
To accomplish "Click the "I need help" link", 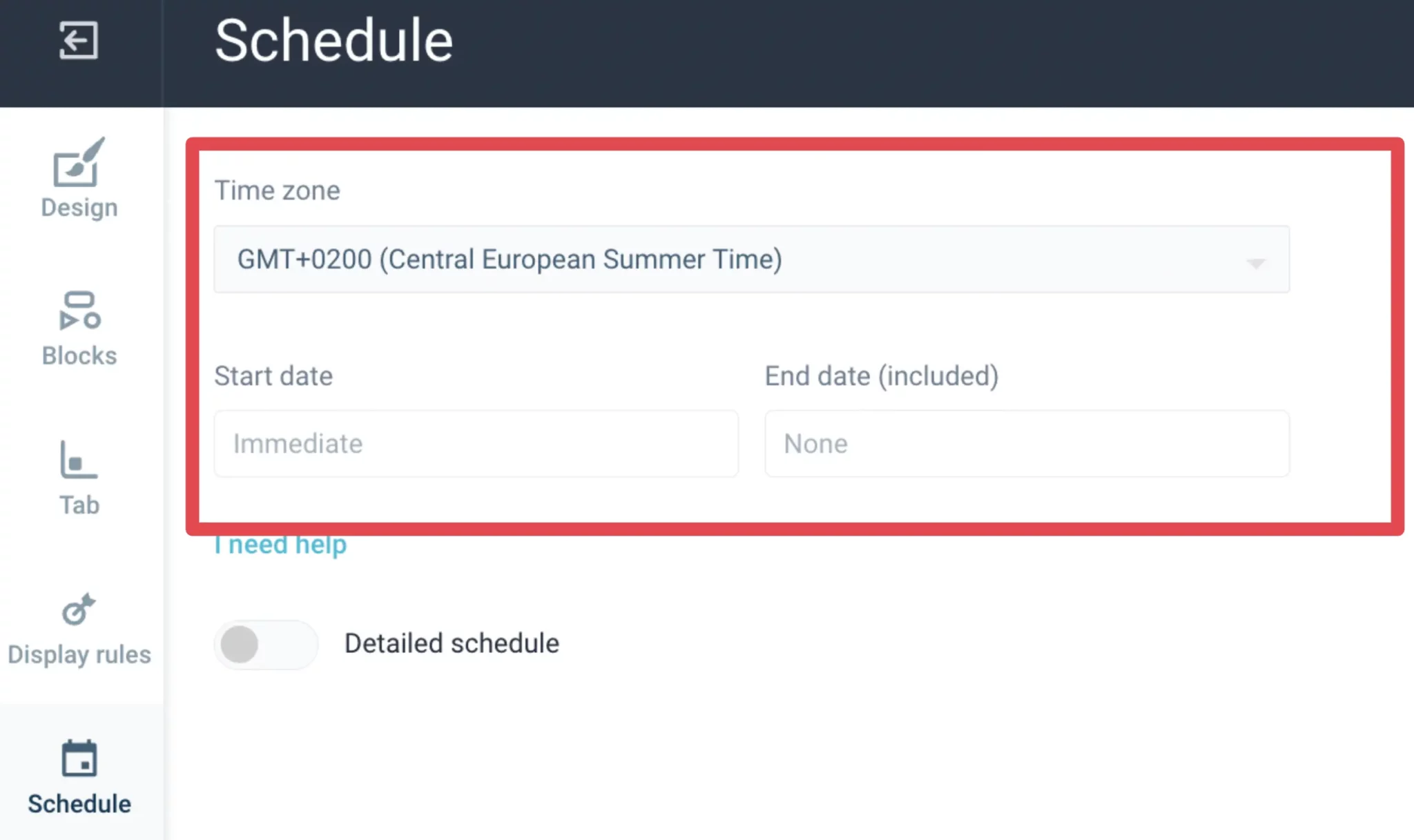I will click(x=281, y=545).
